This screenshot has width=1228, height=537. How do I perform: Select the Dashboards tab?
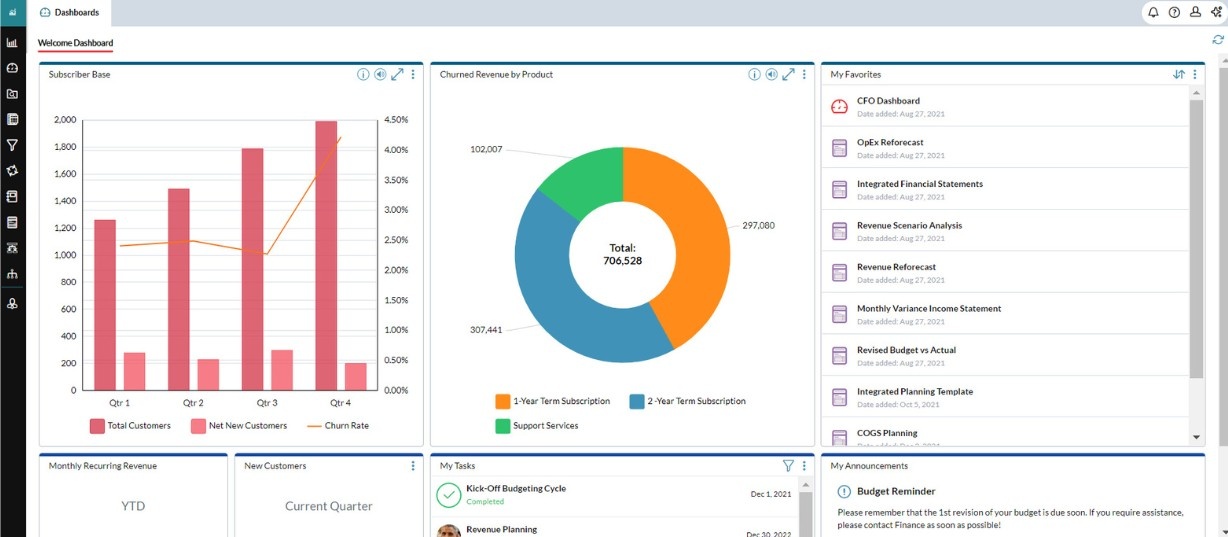tap(69, 12)
